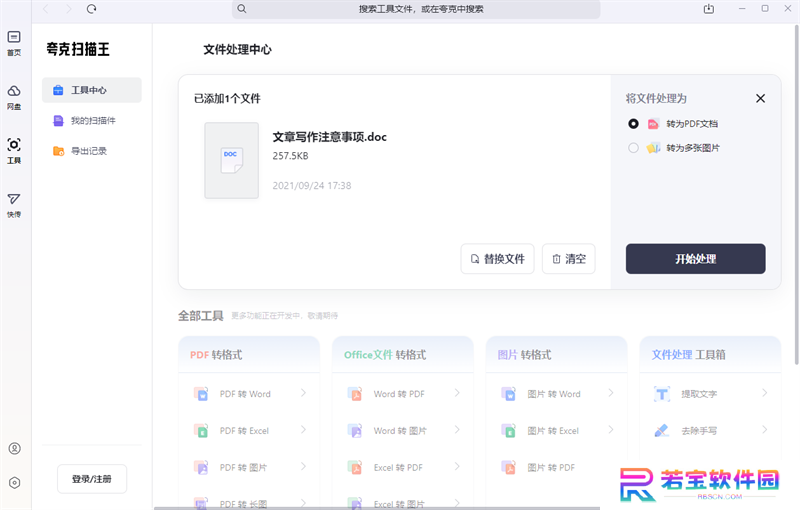
Task: Click the Word 转 PDF icon
Action: tap(355, 394)
